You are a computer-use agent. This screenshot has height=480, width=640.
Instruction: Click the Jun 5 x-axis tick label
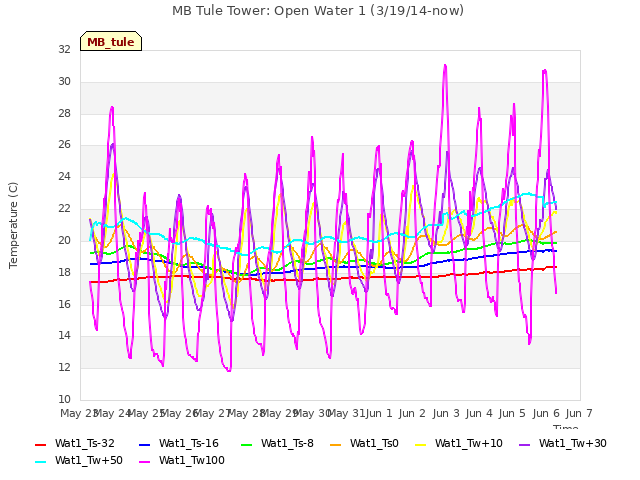512,413
